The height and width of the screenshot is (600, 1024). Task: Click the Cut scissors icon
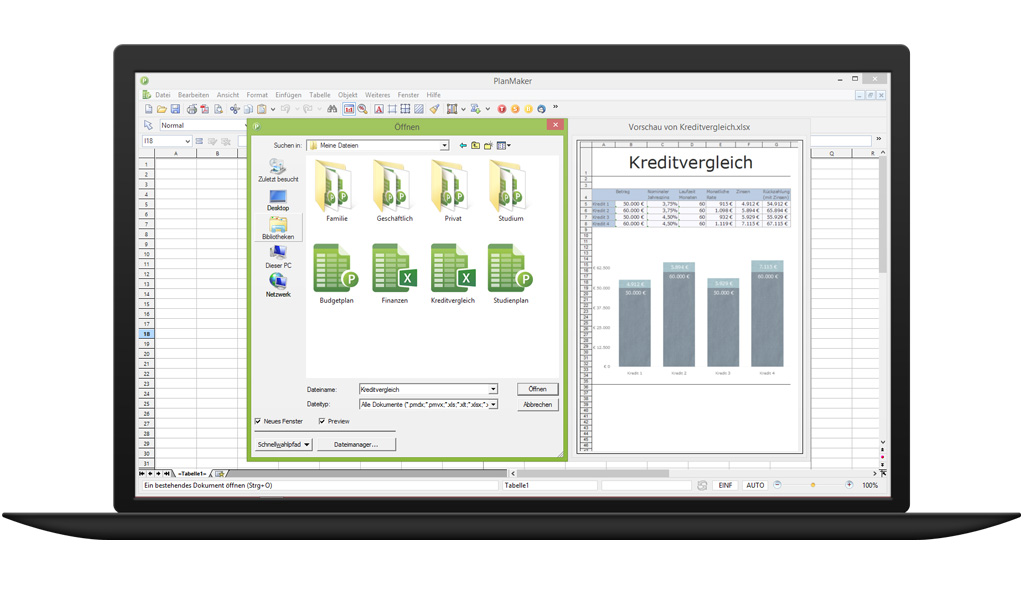[234, 109]
